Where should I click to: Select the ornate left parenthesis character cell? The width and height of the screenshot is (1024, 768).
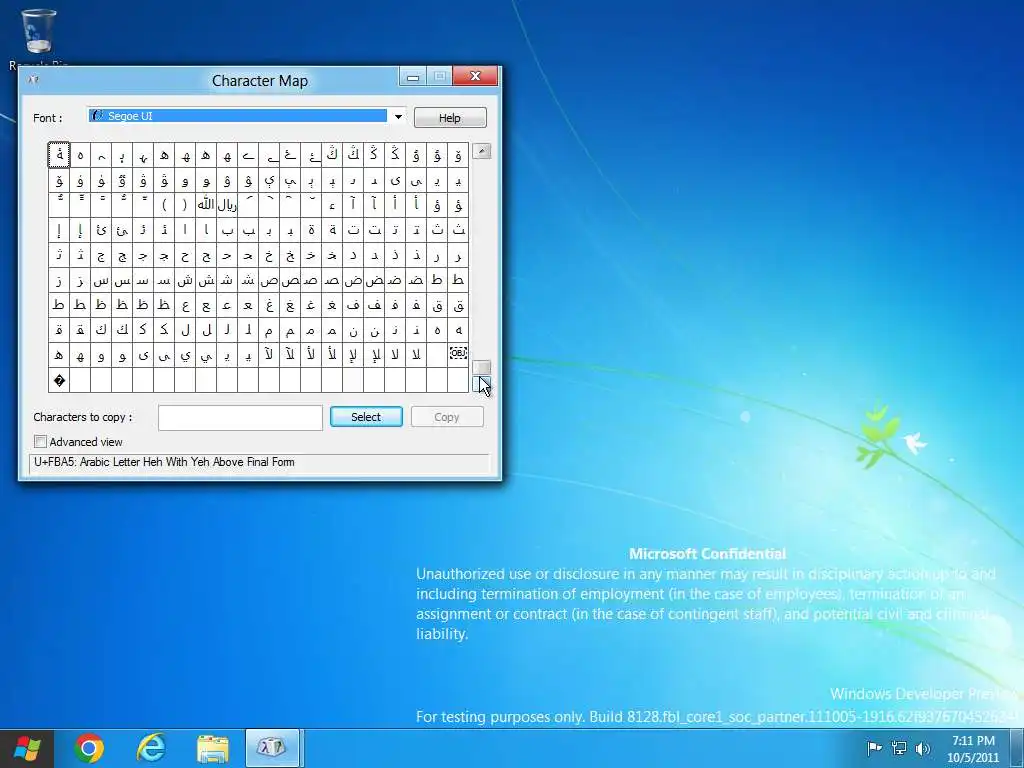click(x=164, y=205)
